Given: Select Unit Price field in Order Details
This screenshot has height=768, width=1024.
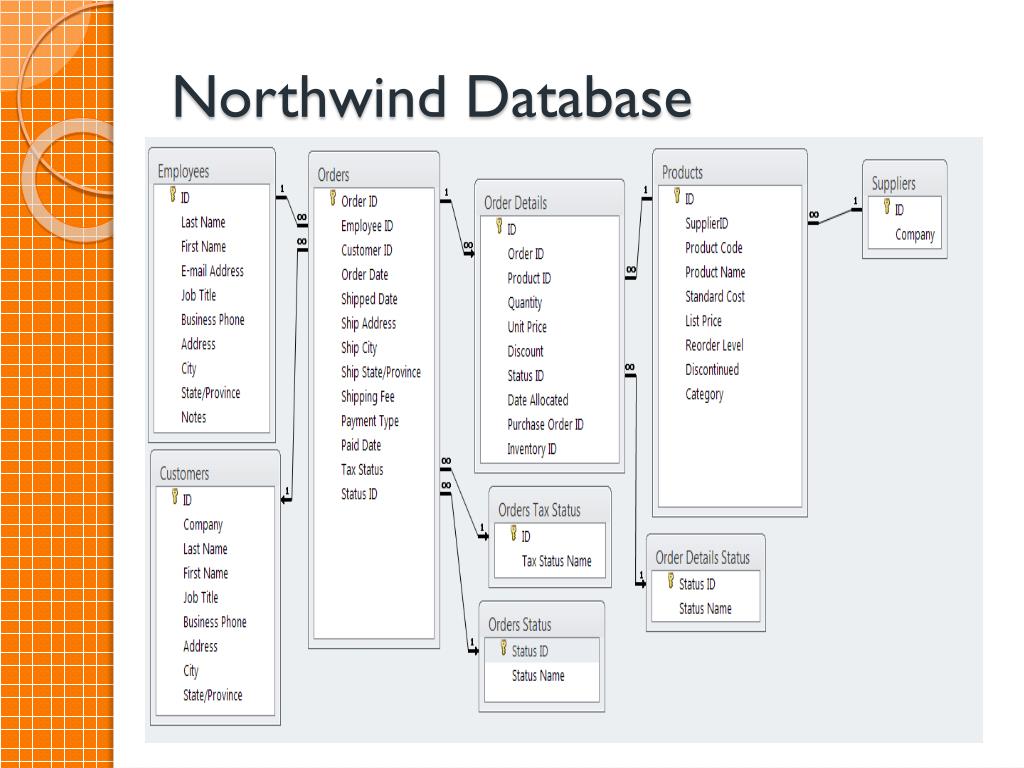Looking at the screenshot, I should [x=527, y=327].
